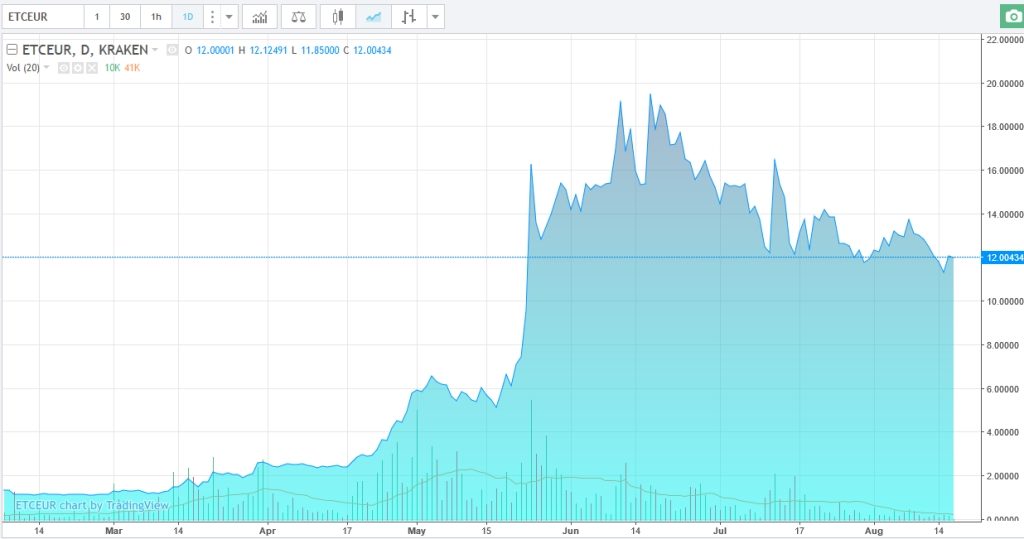
Task: Select the 30 minute interval
Action: [125, 17]
